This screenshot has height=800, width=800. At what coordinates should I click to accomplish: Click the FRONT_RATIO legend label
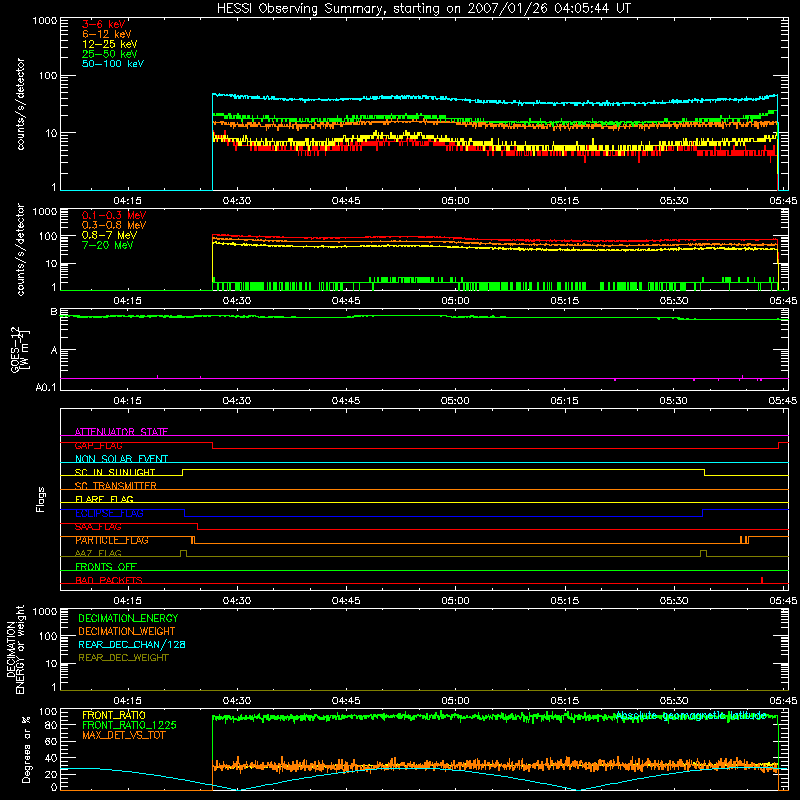(114, 715)
